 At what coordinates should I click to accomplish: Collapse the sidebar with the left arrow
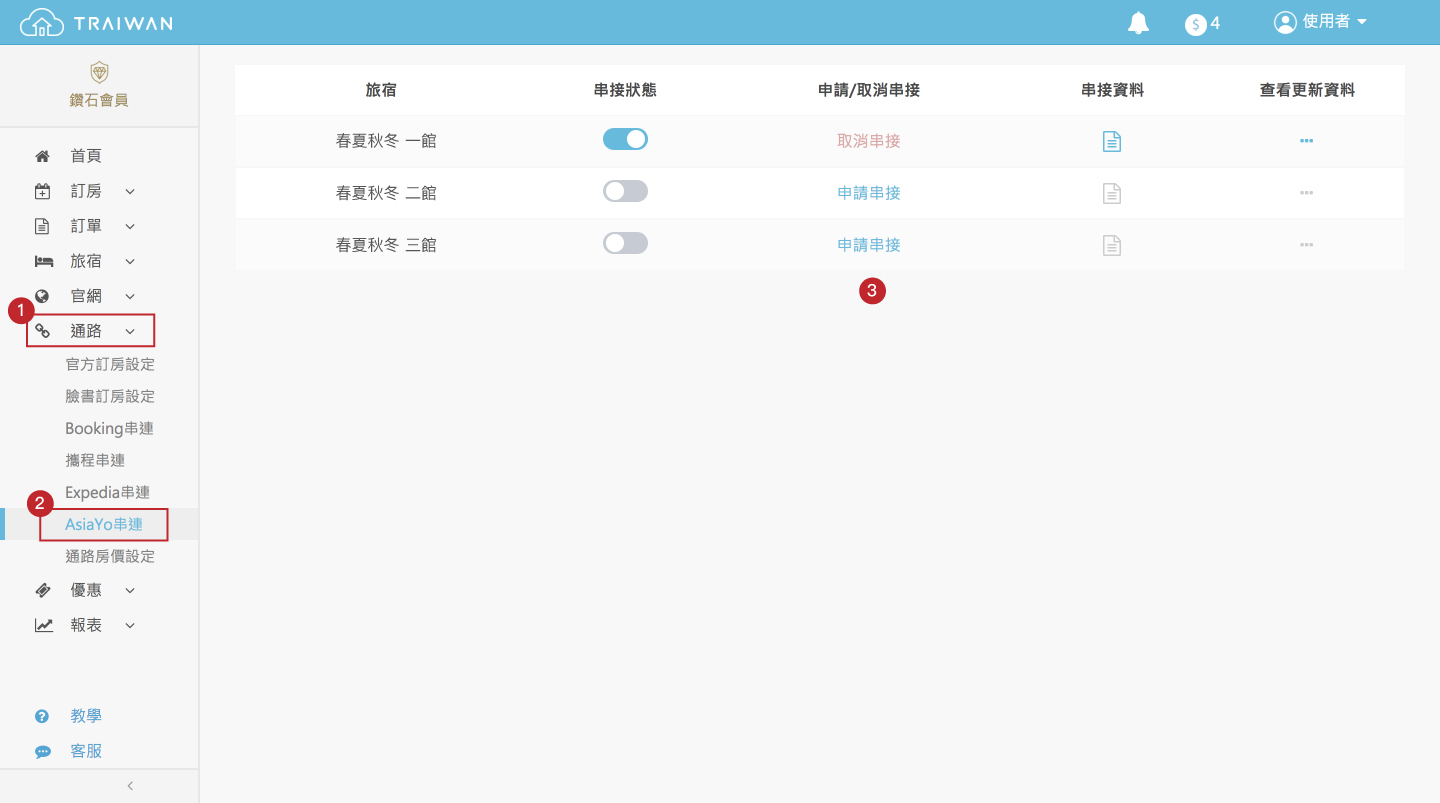[130, 786]
